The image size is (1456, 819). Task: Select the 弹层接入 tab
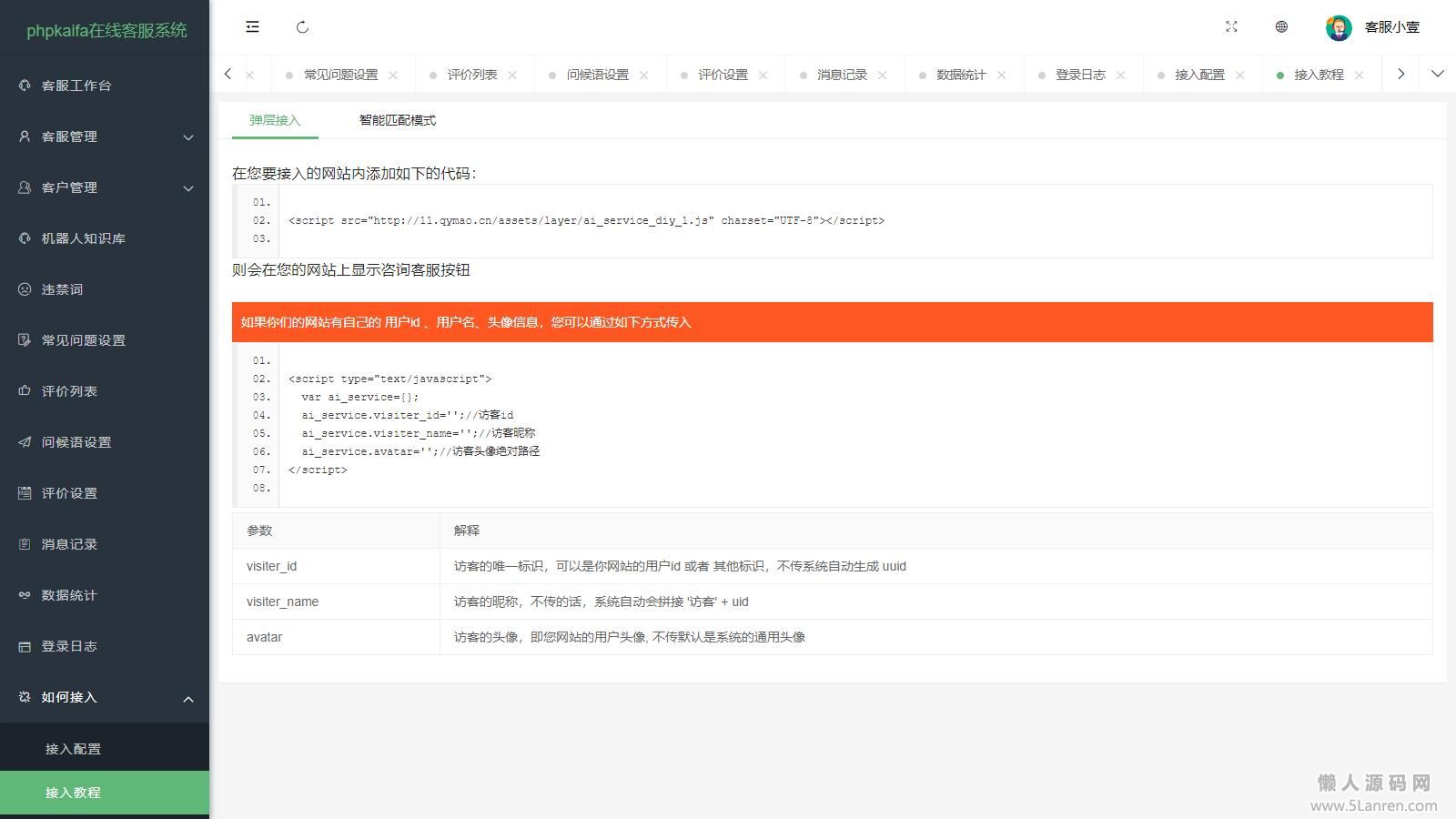275,120
